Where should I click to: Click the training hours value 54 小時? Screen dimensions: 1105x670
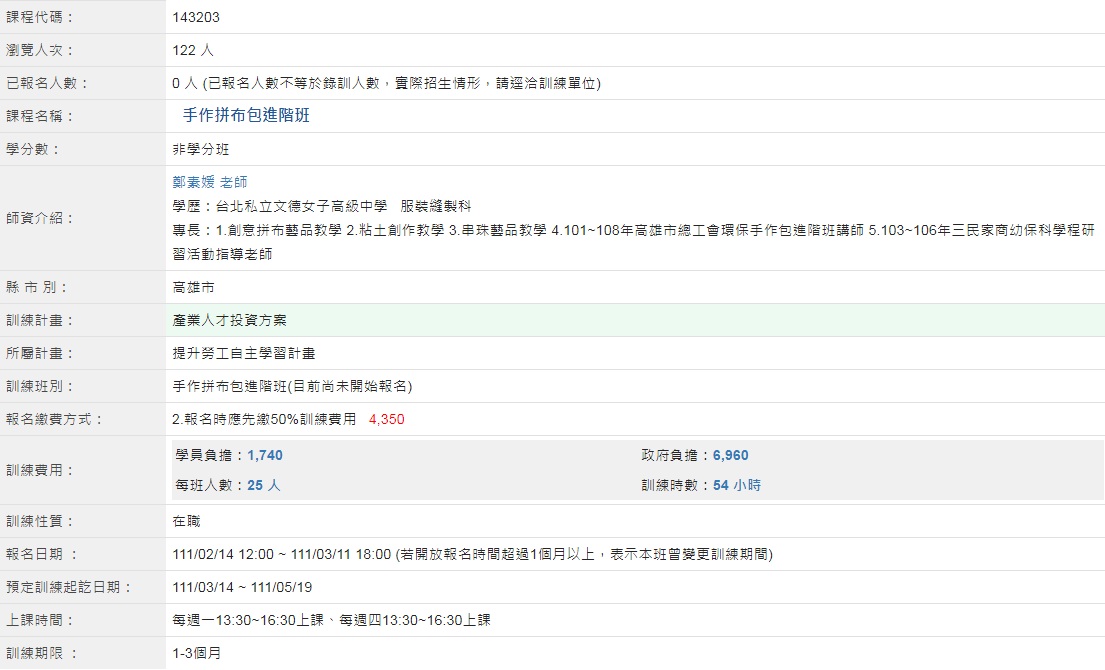737,486
